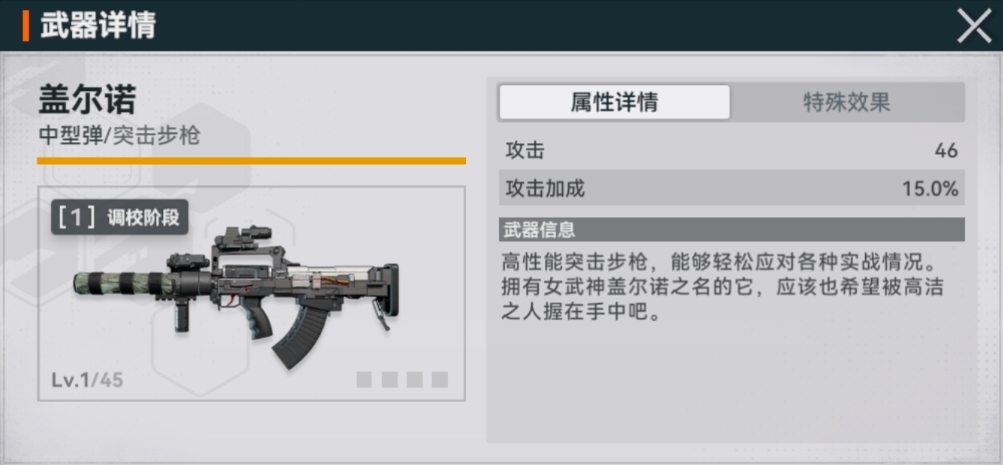Viewport: 1003px width, 465px height.
Task: Click the 中型弹/突击步枪 type label
Action: coord(120,136)
